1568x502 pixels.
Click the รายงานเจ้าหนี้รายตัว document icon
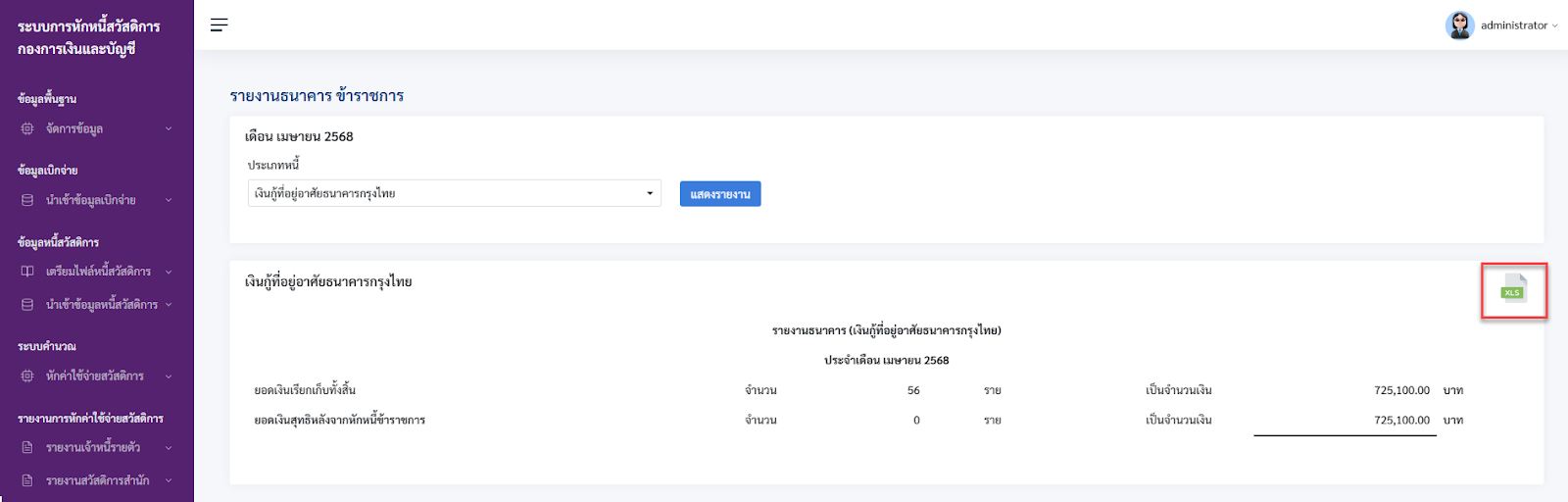click(x=27, y=447)
